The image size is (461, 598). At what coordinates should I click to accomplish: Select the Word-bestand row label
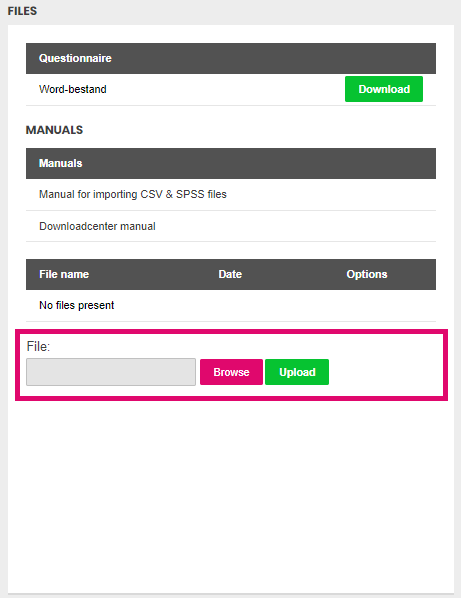72,89
